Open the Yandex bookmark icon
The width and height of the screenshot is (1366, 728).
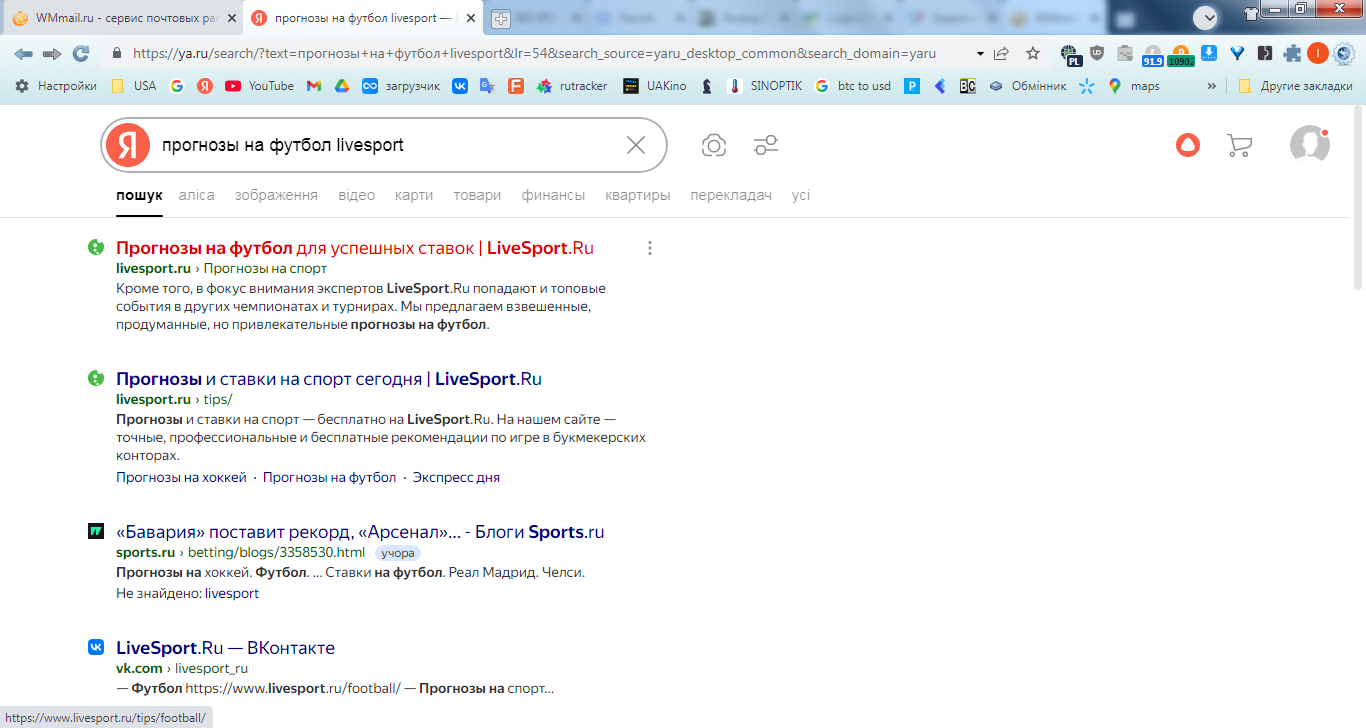click(x=205, y=86)
